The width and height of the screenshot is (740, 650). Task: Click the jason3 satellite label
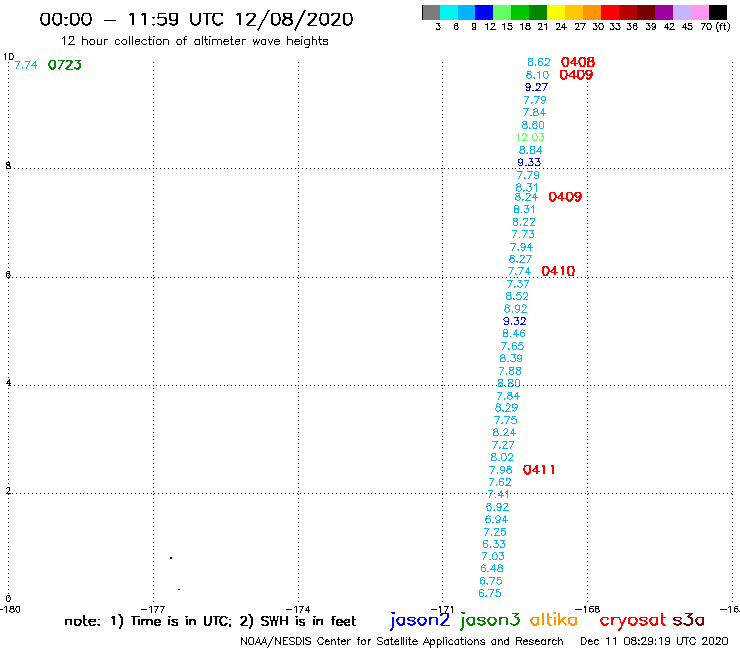tap(490, 621)
